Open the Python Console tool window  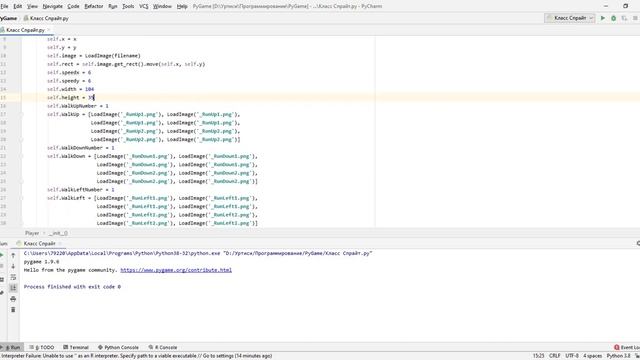(118, 347)
